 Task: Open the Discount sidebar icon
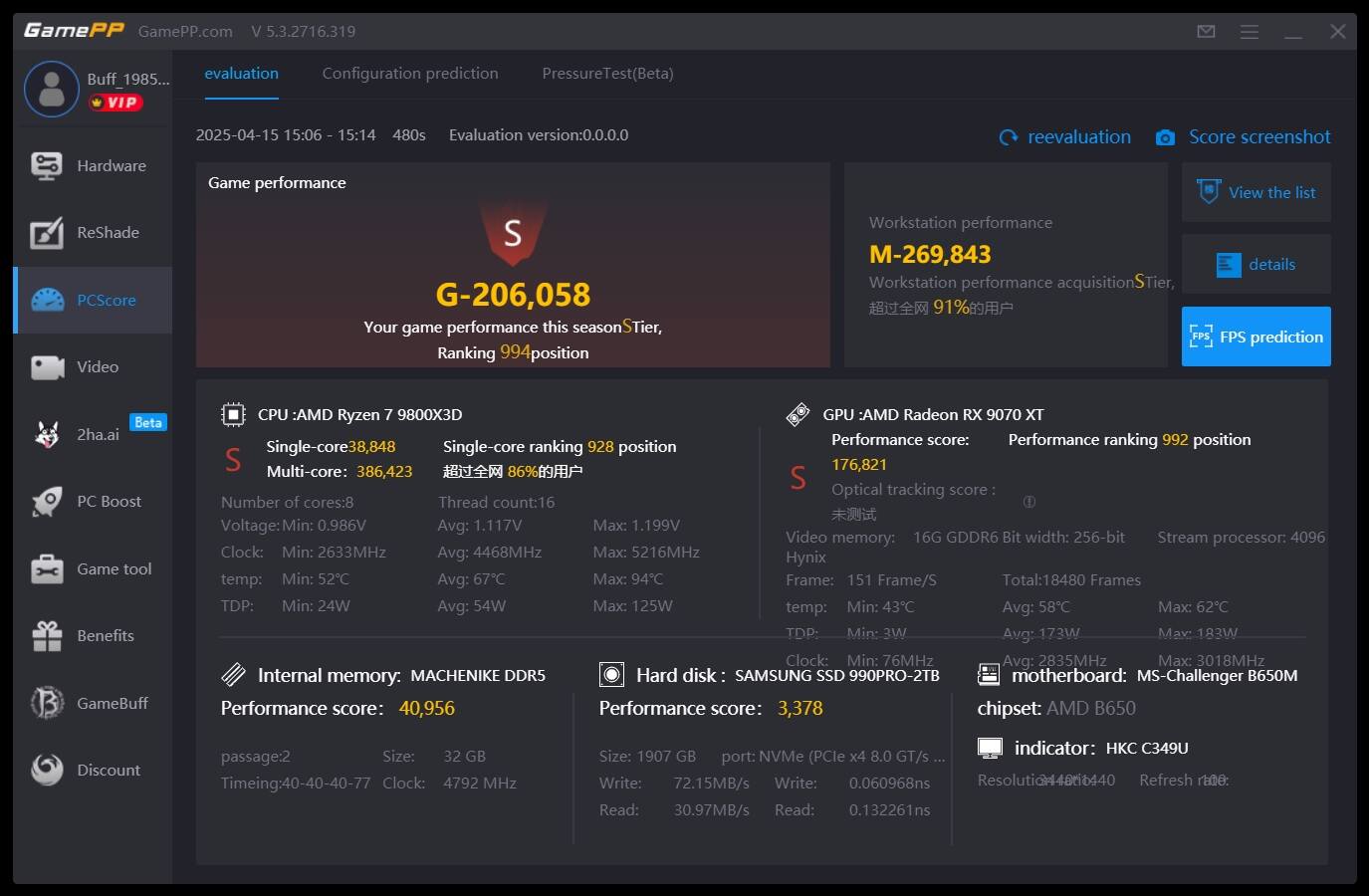click(x=47, y=770)
